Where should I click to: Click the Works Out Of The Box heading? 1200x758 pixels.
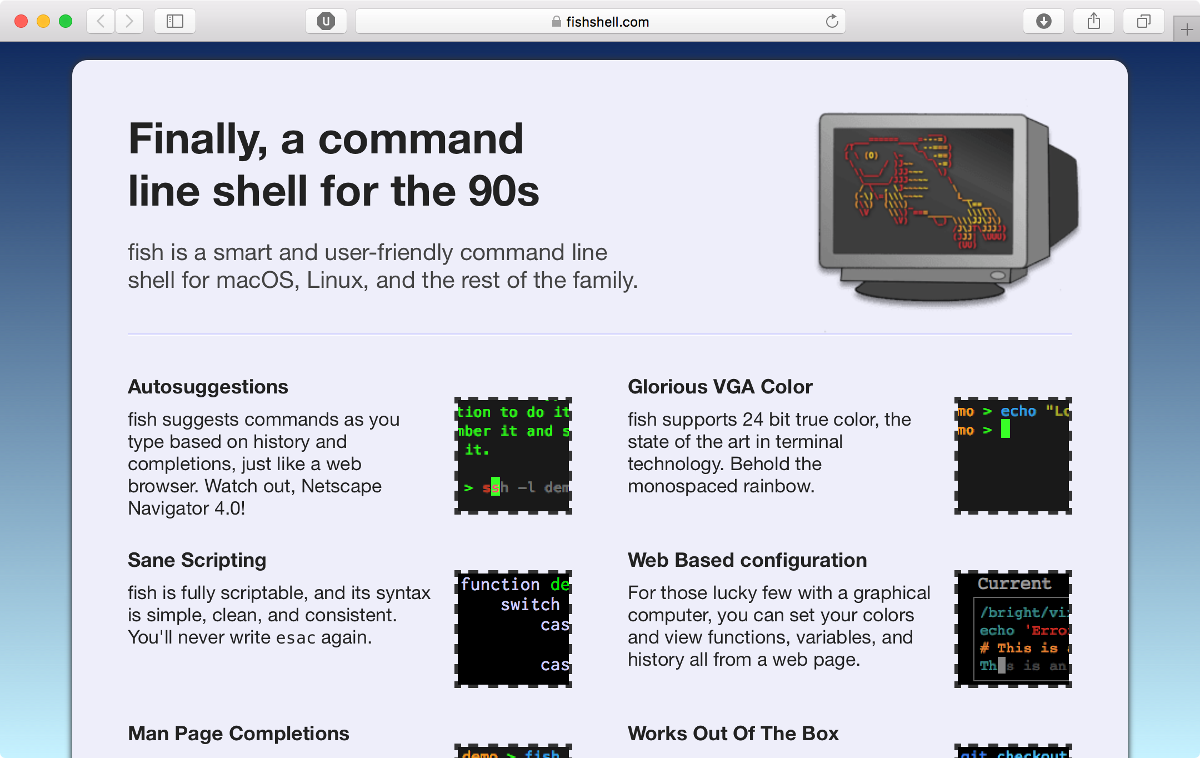point(733,733)
